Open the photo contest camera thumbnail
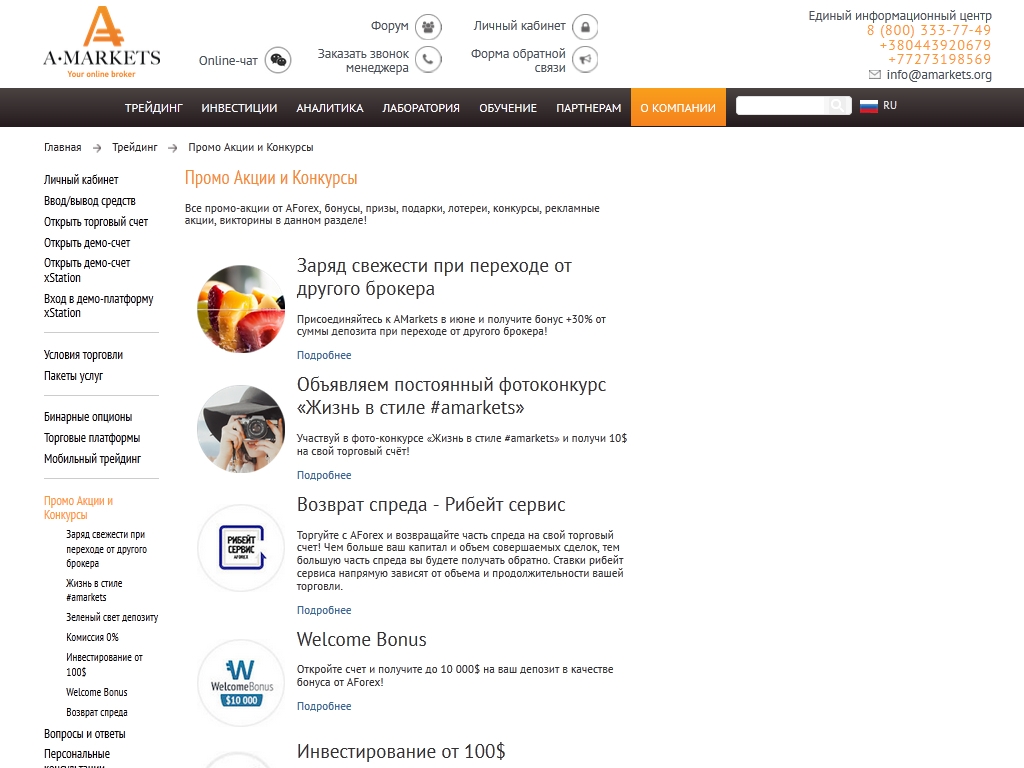1024x768 pixels. (241, 429)
